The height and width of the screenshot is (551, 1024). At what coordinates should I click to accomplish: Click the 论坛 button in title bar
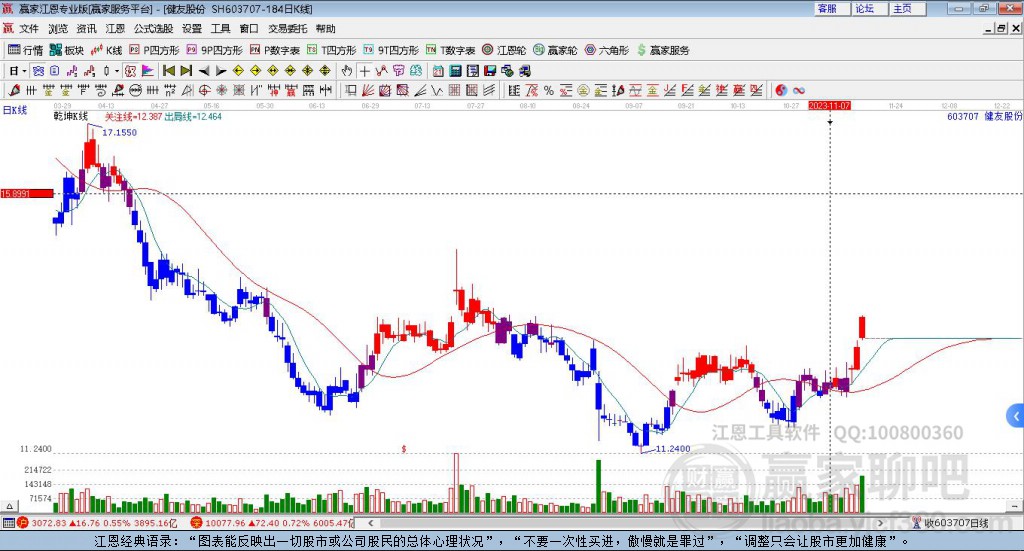(869, 8)
